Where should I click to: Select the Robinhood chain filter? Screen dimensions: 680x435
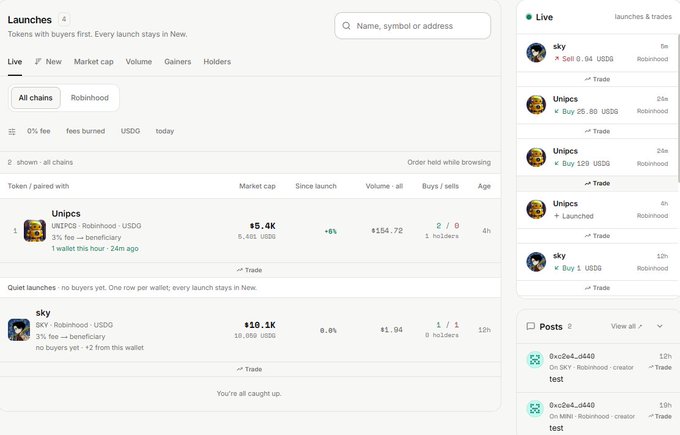pyautogui.click(x=90, y=98)
